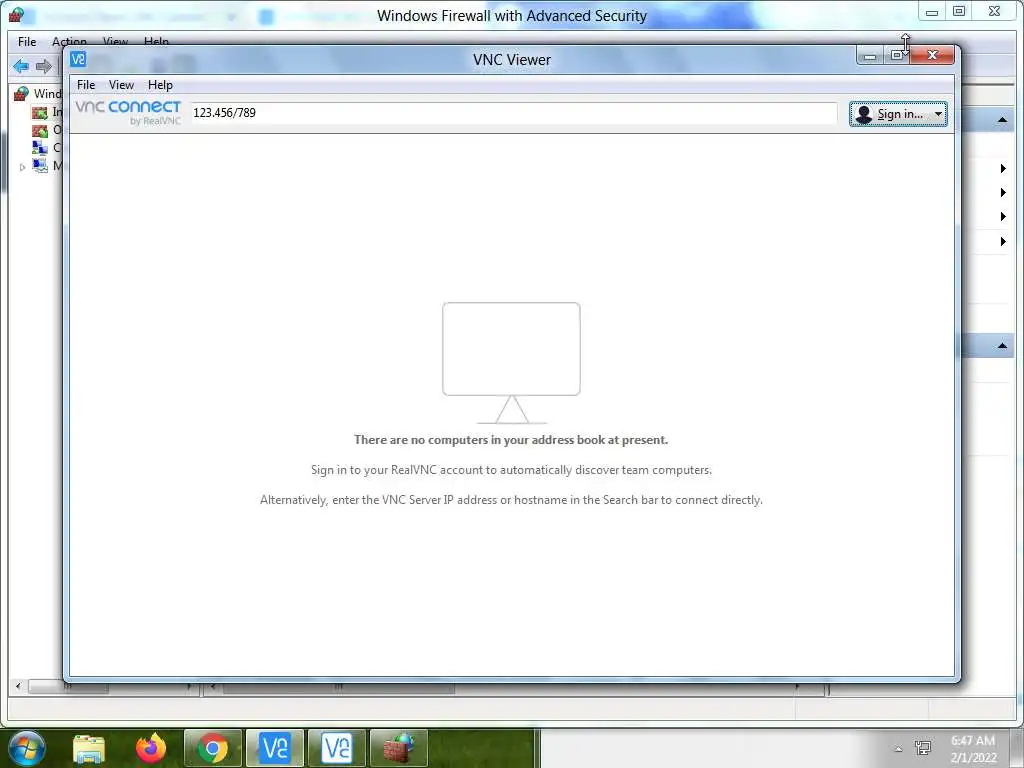
Task: Open File Explorer from the taskbar
Action: point(89,748)
